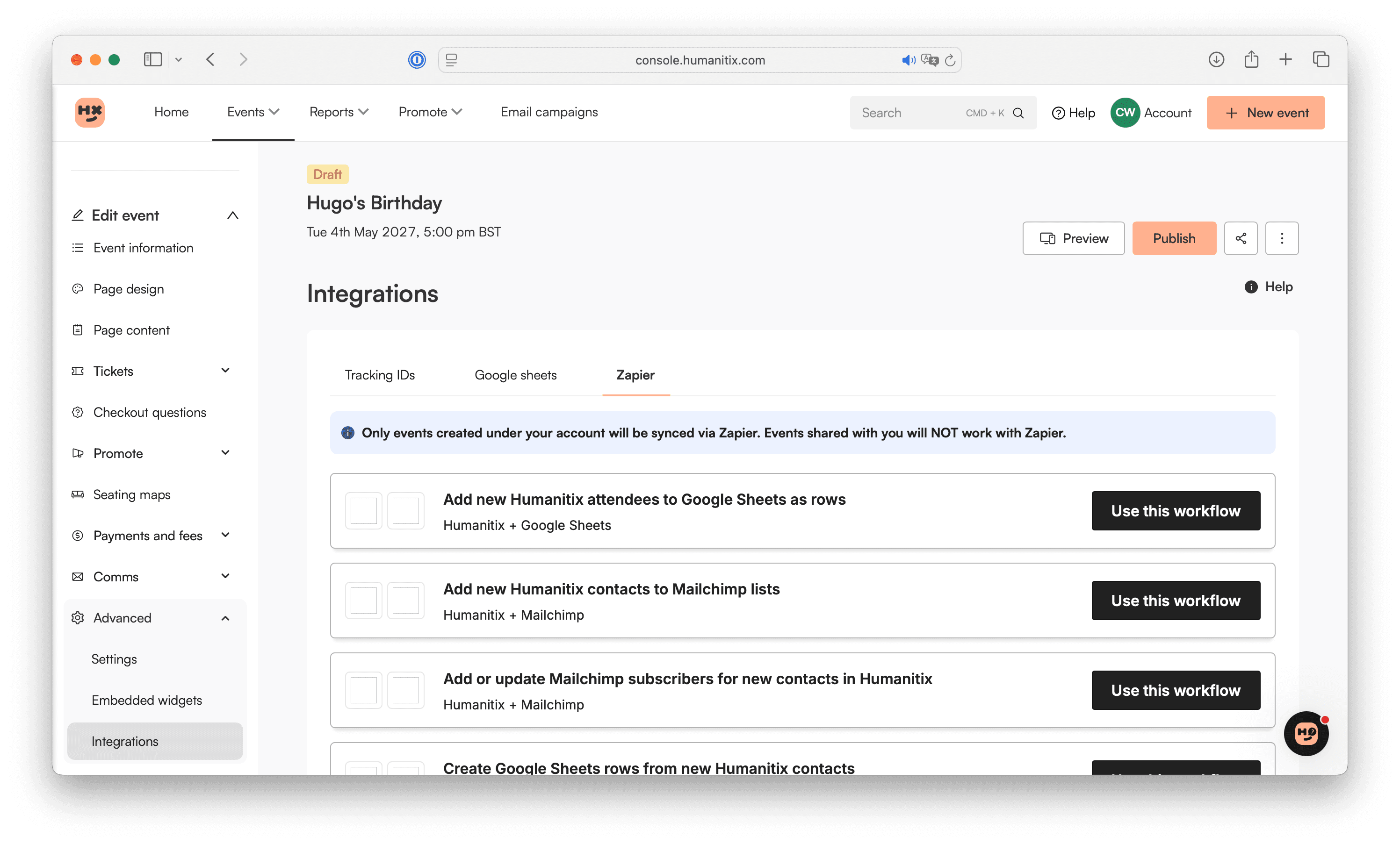Go forward with the browser forward arrow

[243, 60]
